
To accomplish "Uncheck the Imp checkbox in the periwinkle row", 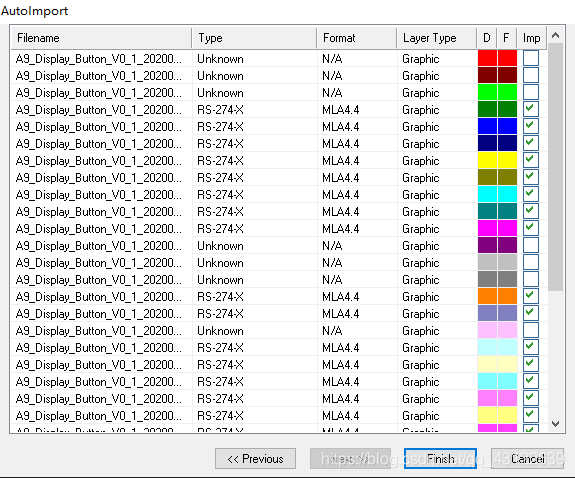I will click(531, 313).
